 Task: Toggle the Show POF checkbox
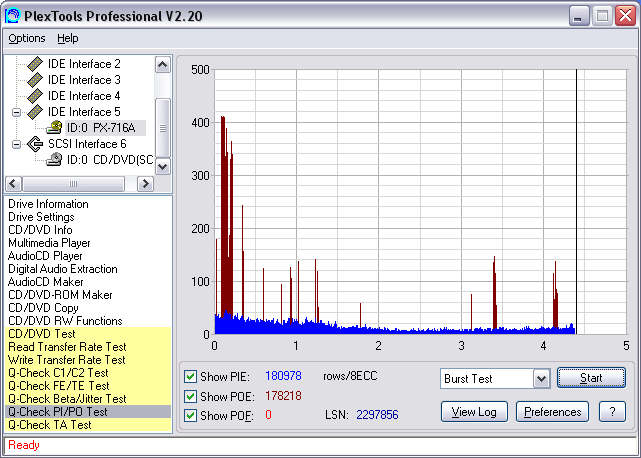tap(190, 415)
